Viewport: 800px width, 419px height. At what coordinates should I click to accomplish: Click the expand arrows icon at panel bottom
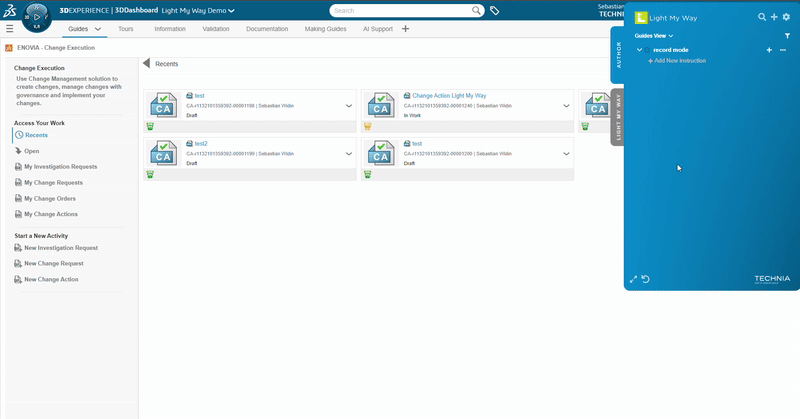633,279
